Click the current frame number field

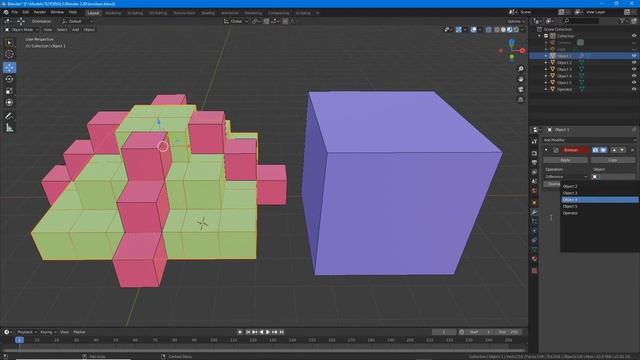tap(444, 332)
